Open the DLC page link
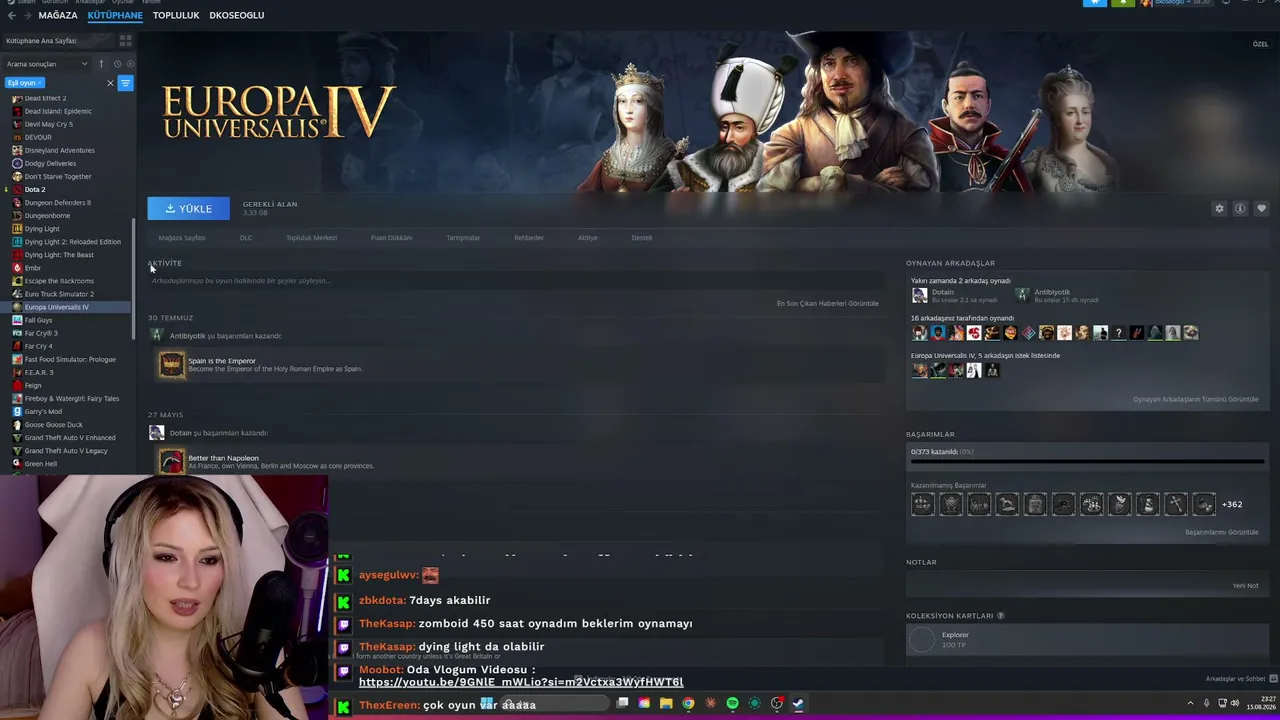 [x=246, y=238]
